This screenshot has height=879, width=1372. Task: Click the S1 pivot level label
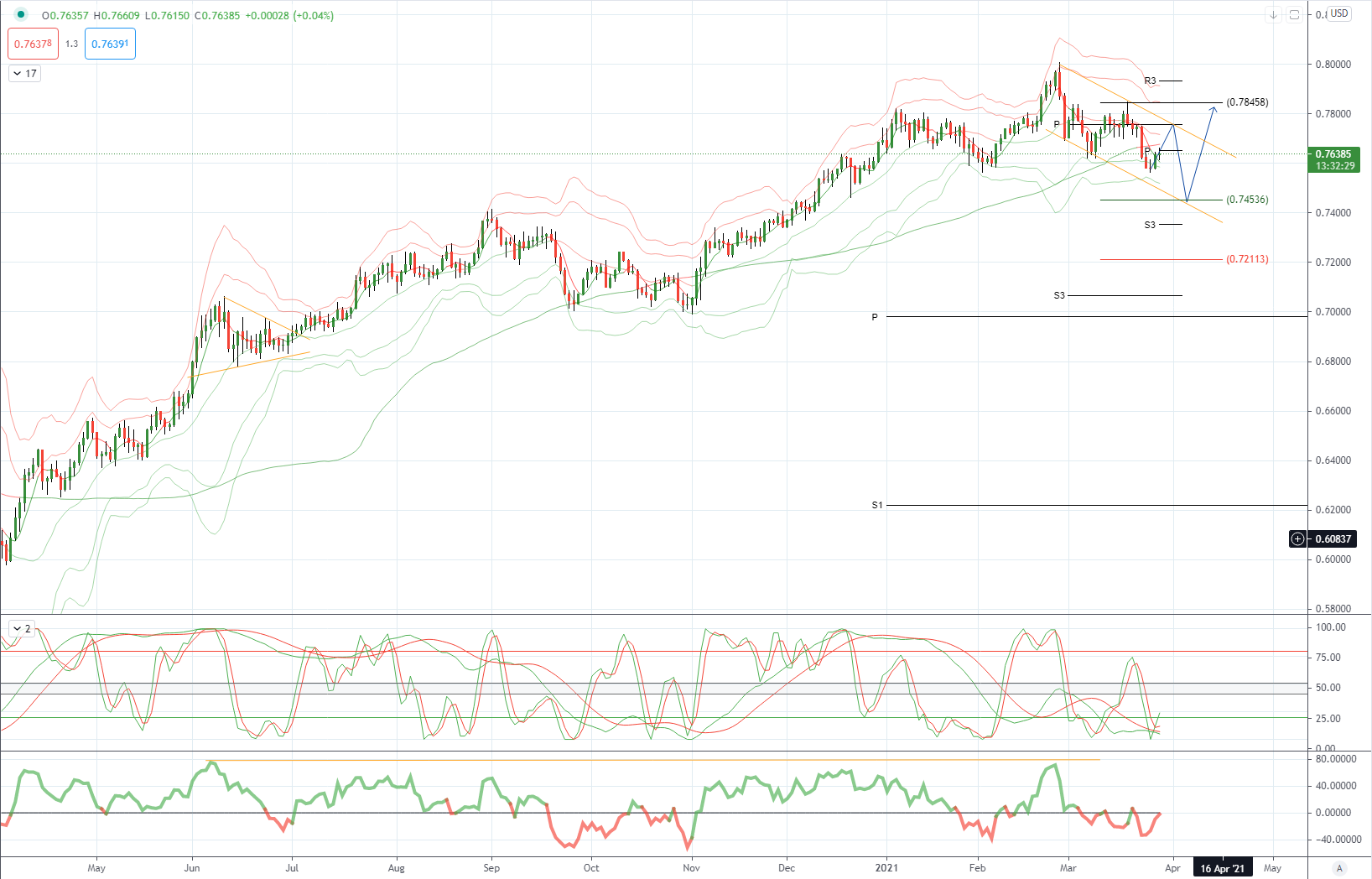[877, 505]
